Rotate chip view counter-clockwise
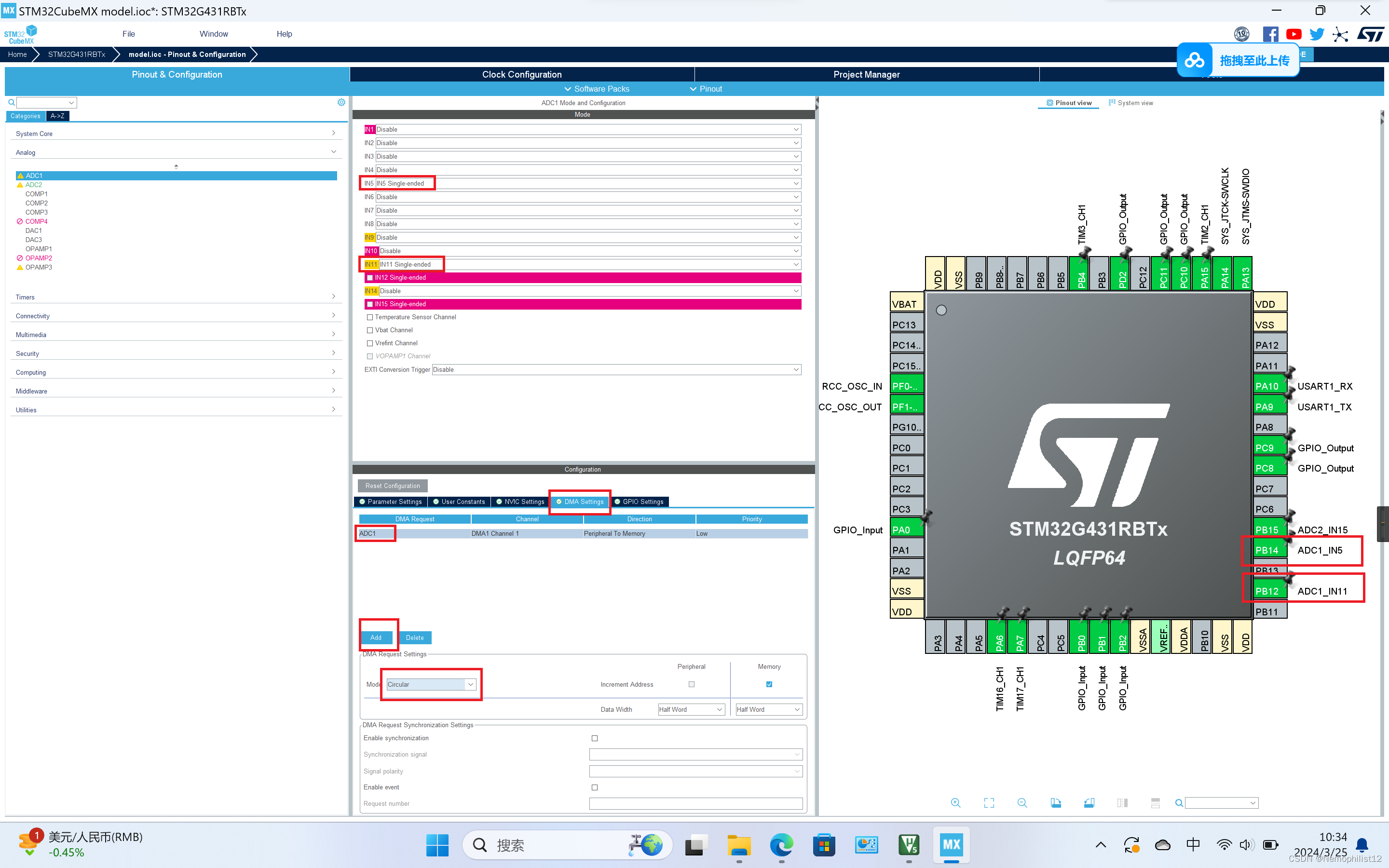Viewport: 1389px width, 868px height. (x=1089, y=802)
